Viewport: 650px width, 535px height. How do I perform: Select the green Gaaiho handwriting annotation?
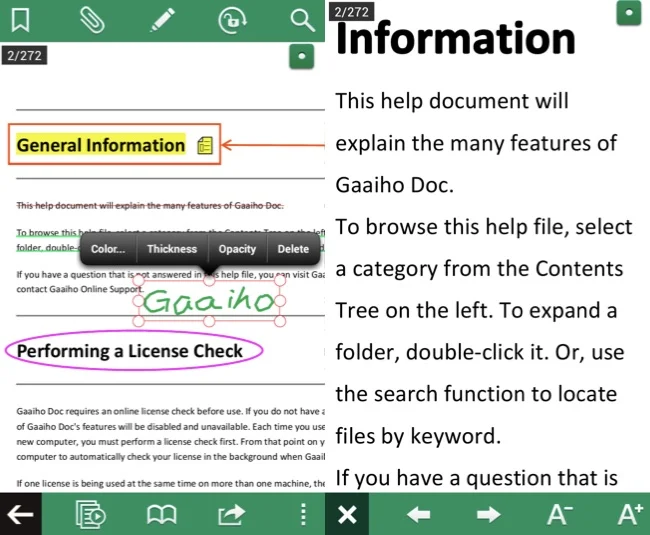coord(209,301)
